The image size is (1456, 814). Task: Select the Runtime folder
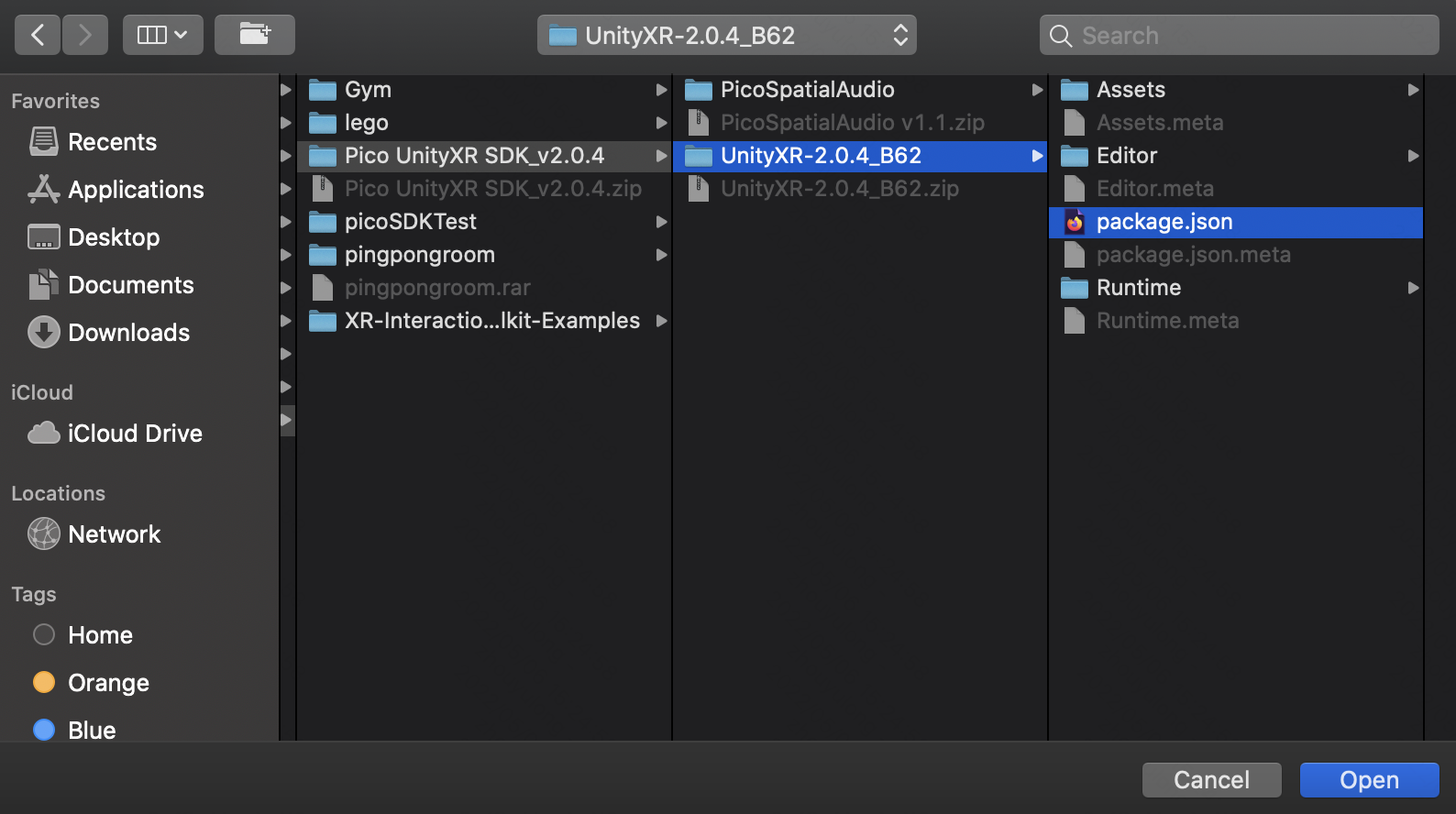1236,288
